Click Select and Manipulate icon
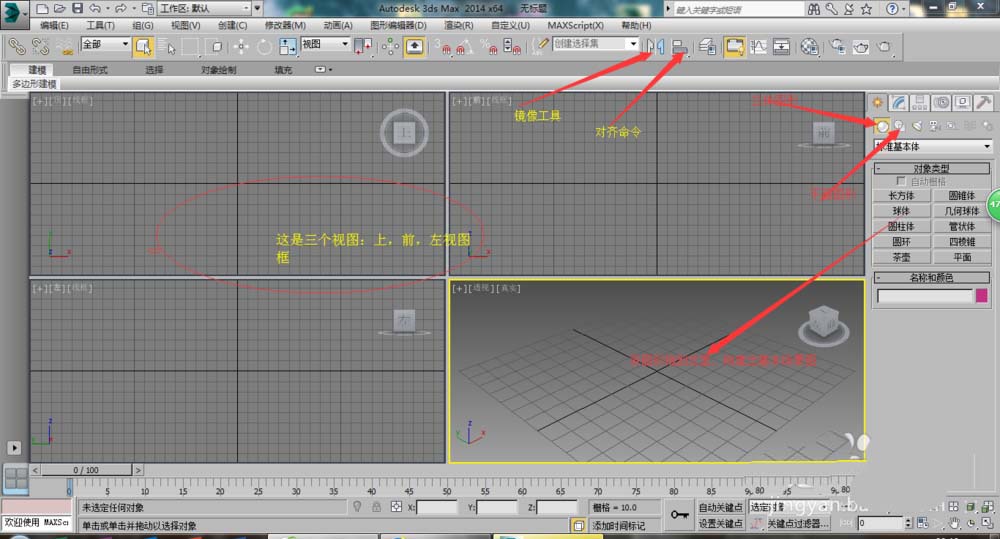Screen dimensions: 1000x539 point(390,47)
